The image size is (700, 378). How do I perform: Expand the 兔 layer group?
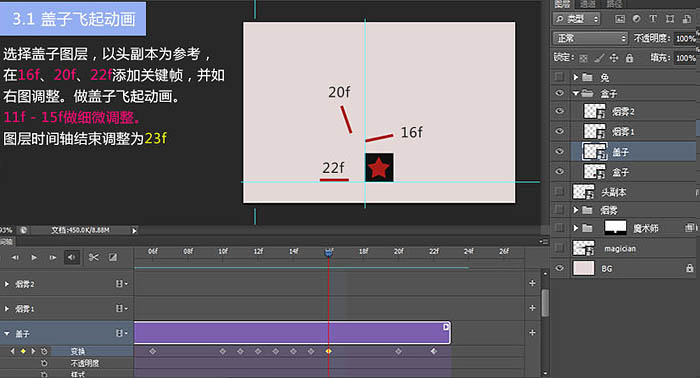tap(576, 77)
